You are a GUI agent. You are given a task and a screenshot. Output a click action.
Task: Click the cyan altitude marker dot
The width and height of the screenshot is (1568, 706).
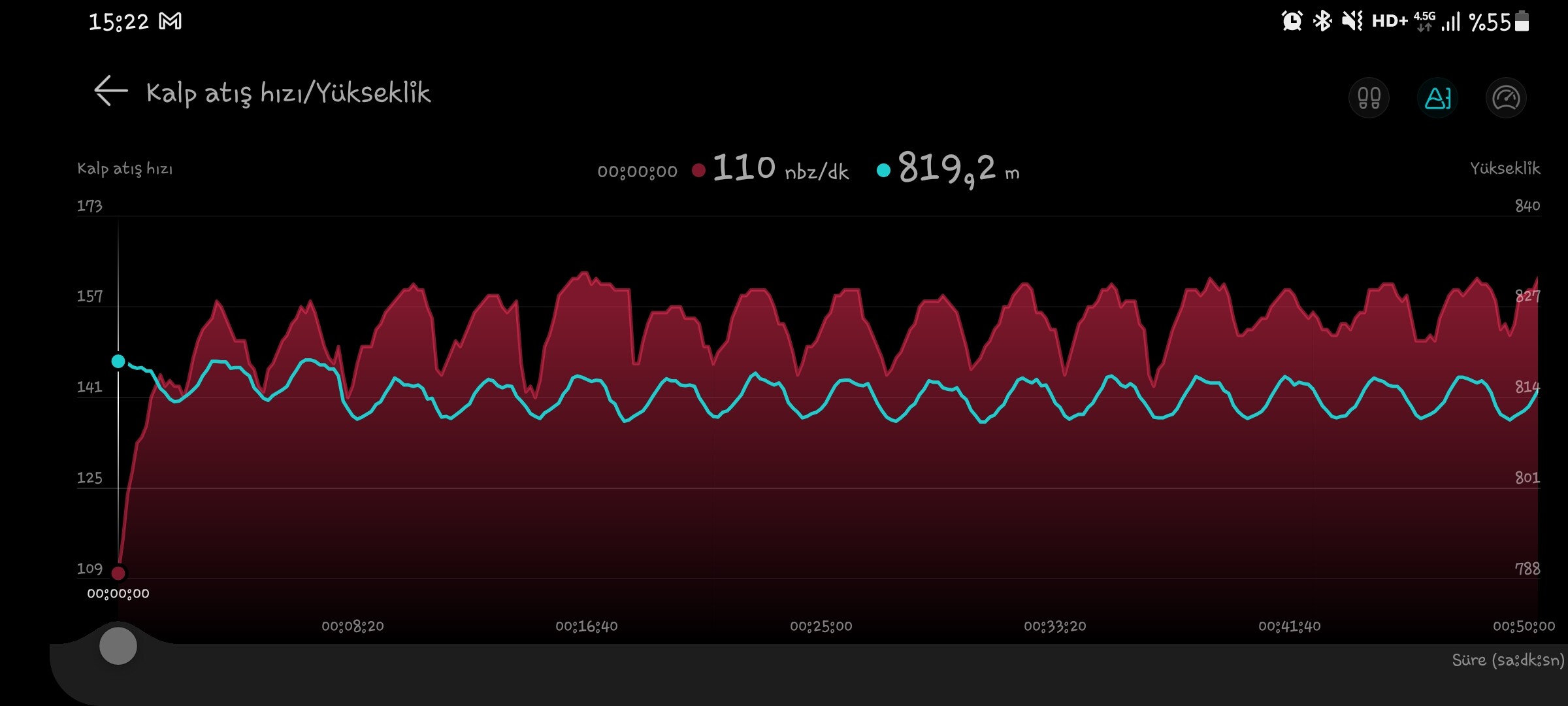(118, 361)
